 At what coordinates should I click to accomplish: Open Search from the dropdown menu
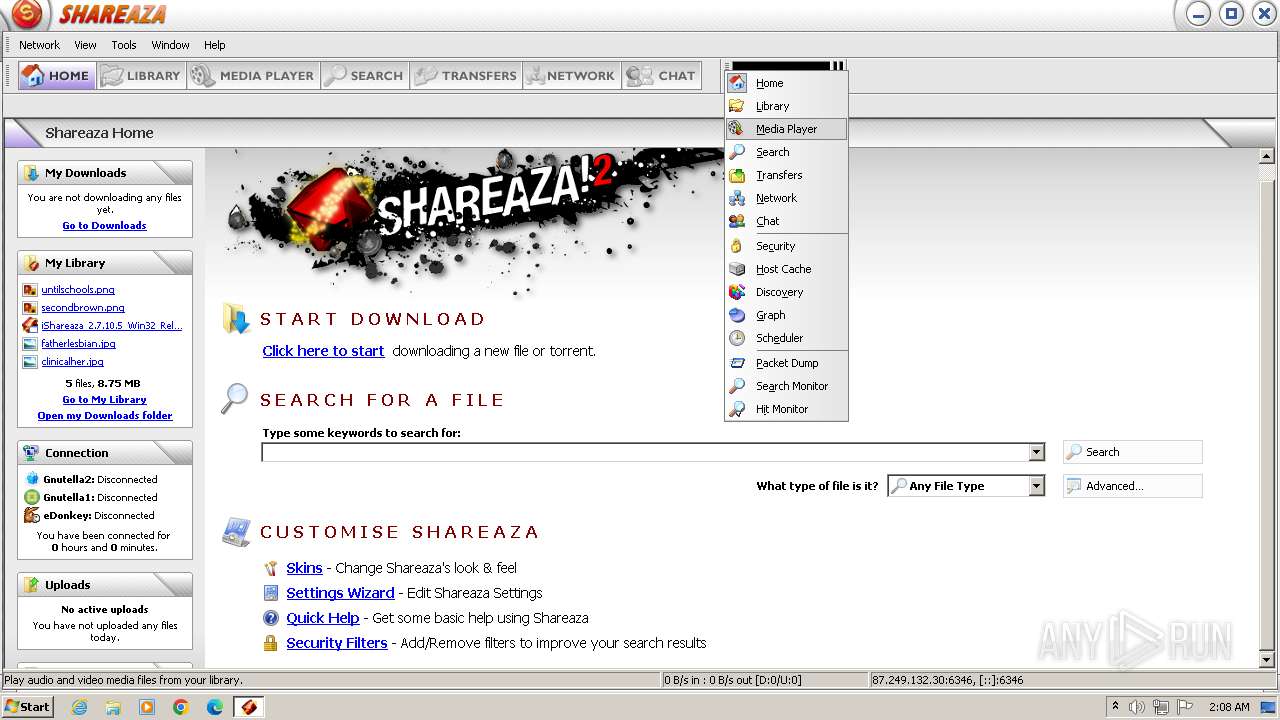pyautogui.click(x=786, y=152)
